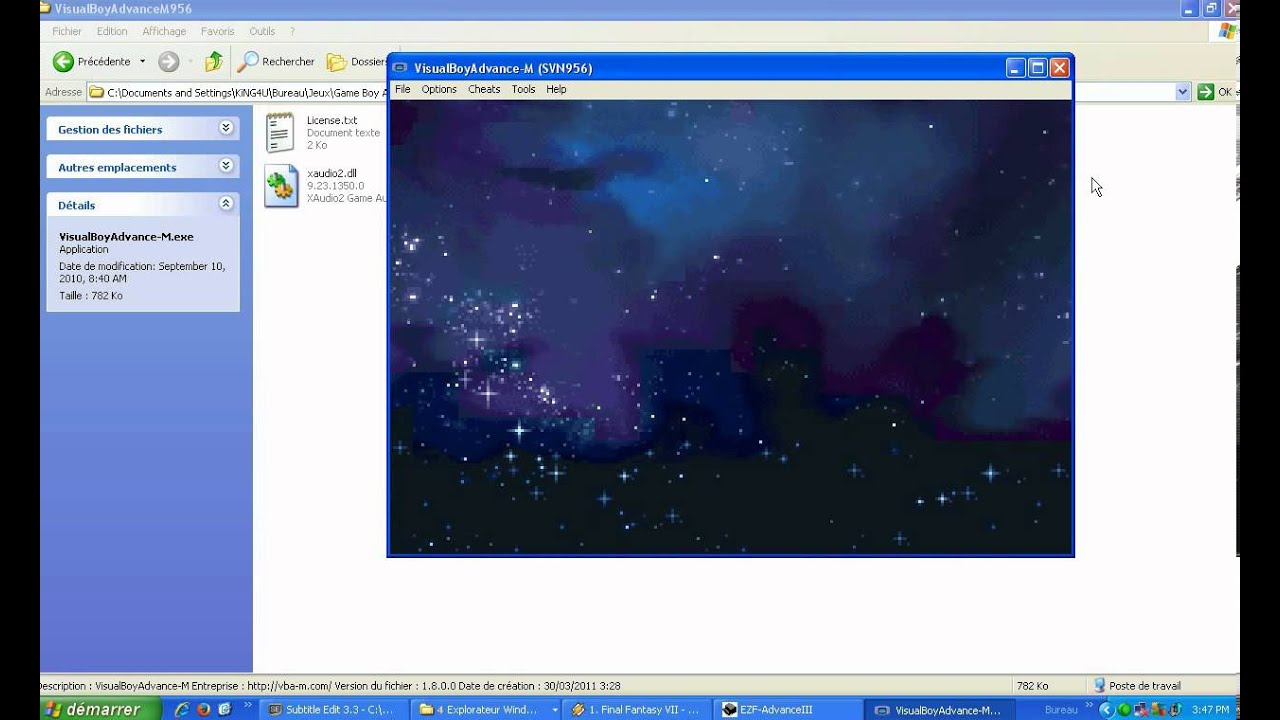The image size is (1280, 720).
Task: Select the xaudio2.dll file icon
Action: point(281,186)
